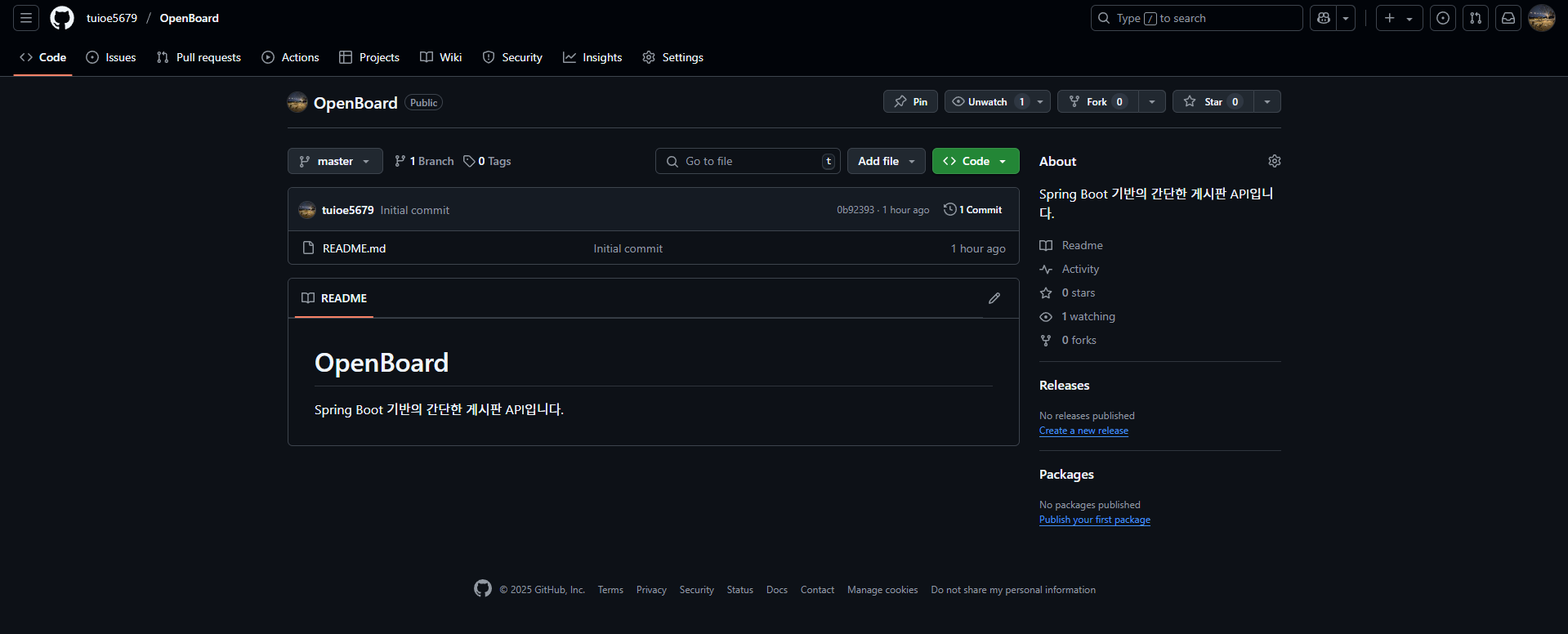Open the Pull requests tab
Image resolution: width=1568 pixels, height=634 pixels.
199,57
